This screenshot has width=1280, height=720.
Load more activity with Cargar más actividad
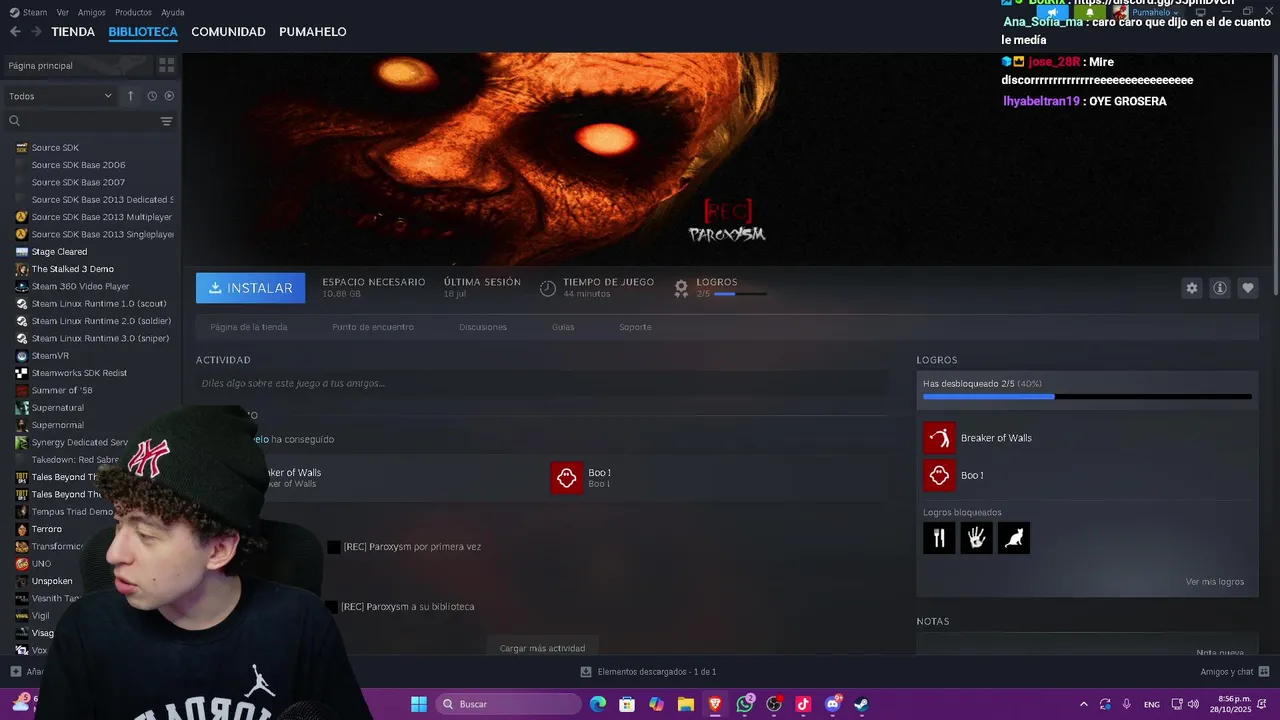[542, 648]
